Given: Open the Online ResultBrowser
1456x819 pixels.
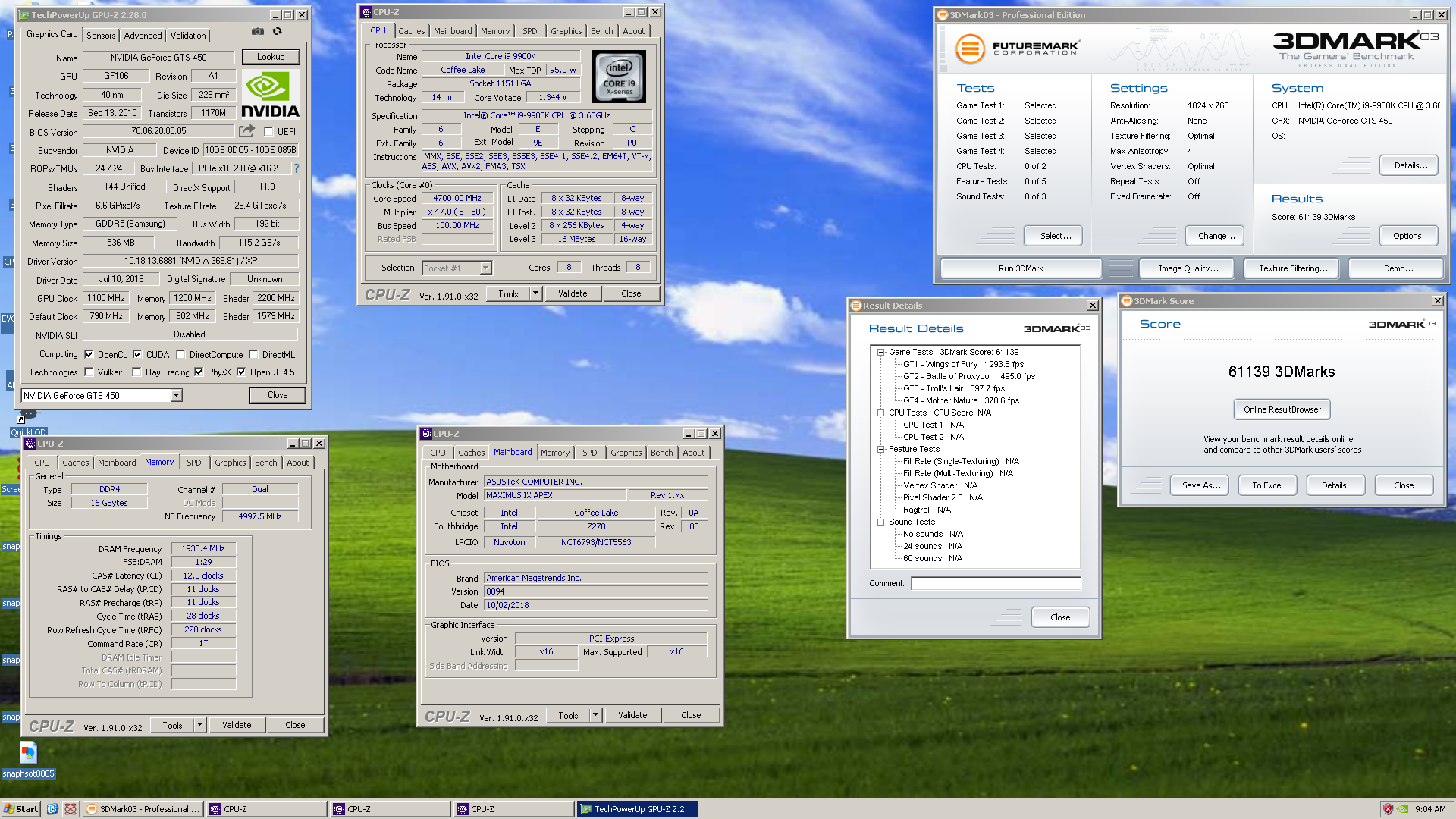Looking at the screenshot, I should pos(1282,409).
